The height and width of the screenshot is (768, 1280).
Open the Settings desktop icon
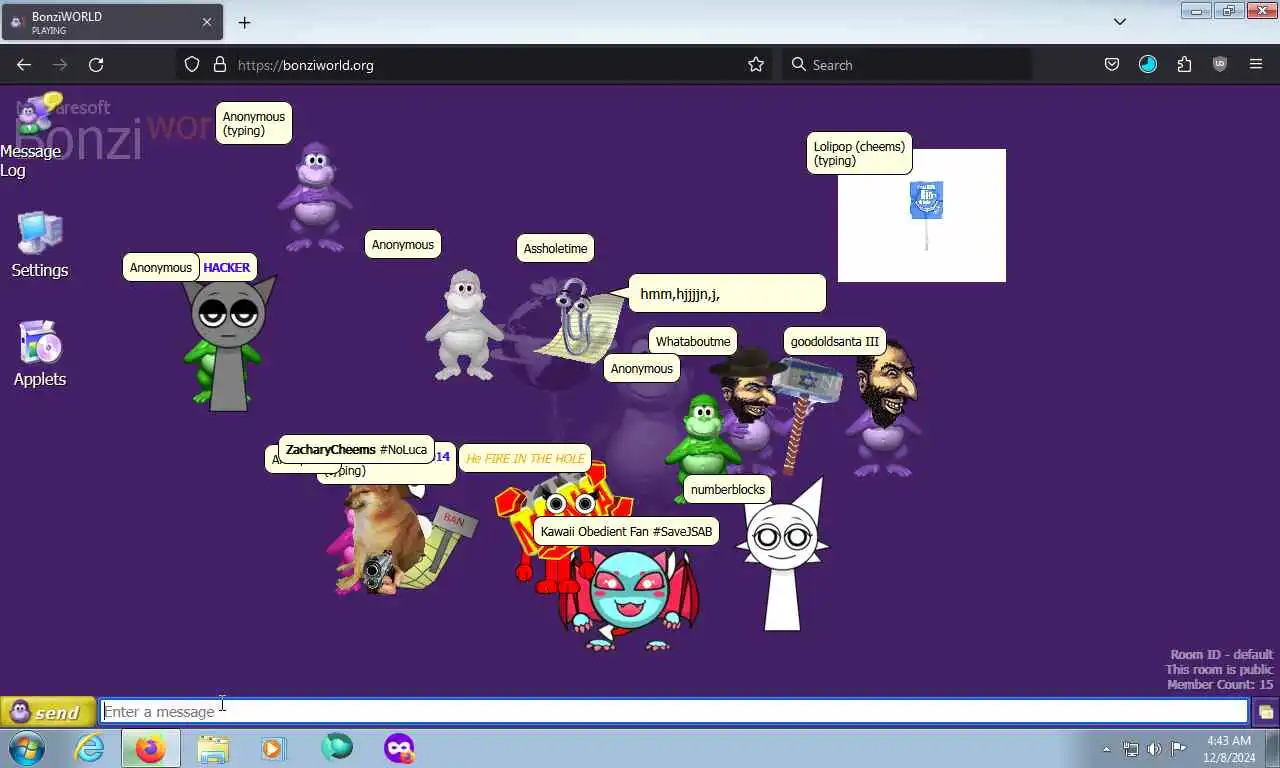point(40,245)
